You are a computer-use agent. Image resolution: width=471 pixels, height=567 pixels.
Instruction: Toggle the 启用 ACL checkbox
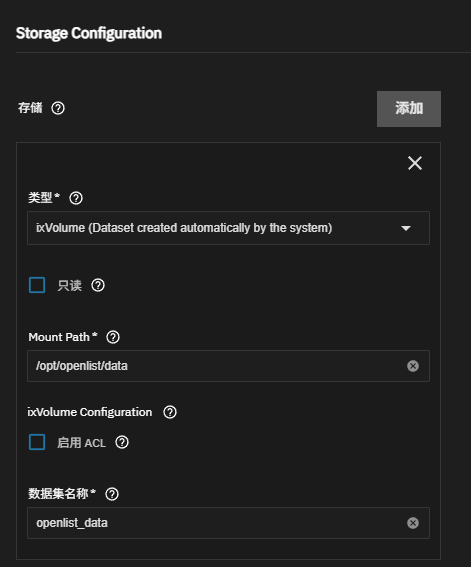[37, 442]
